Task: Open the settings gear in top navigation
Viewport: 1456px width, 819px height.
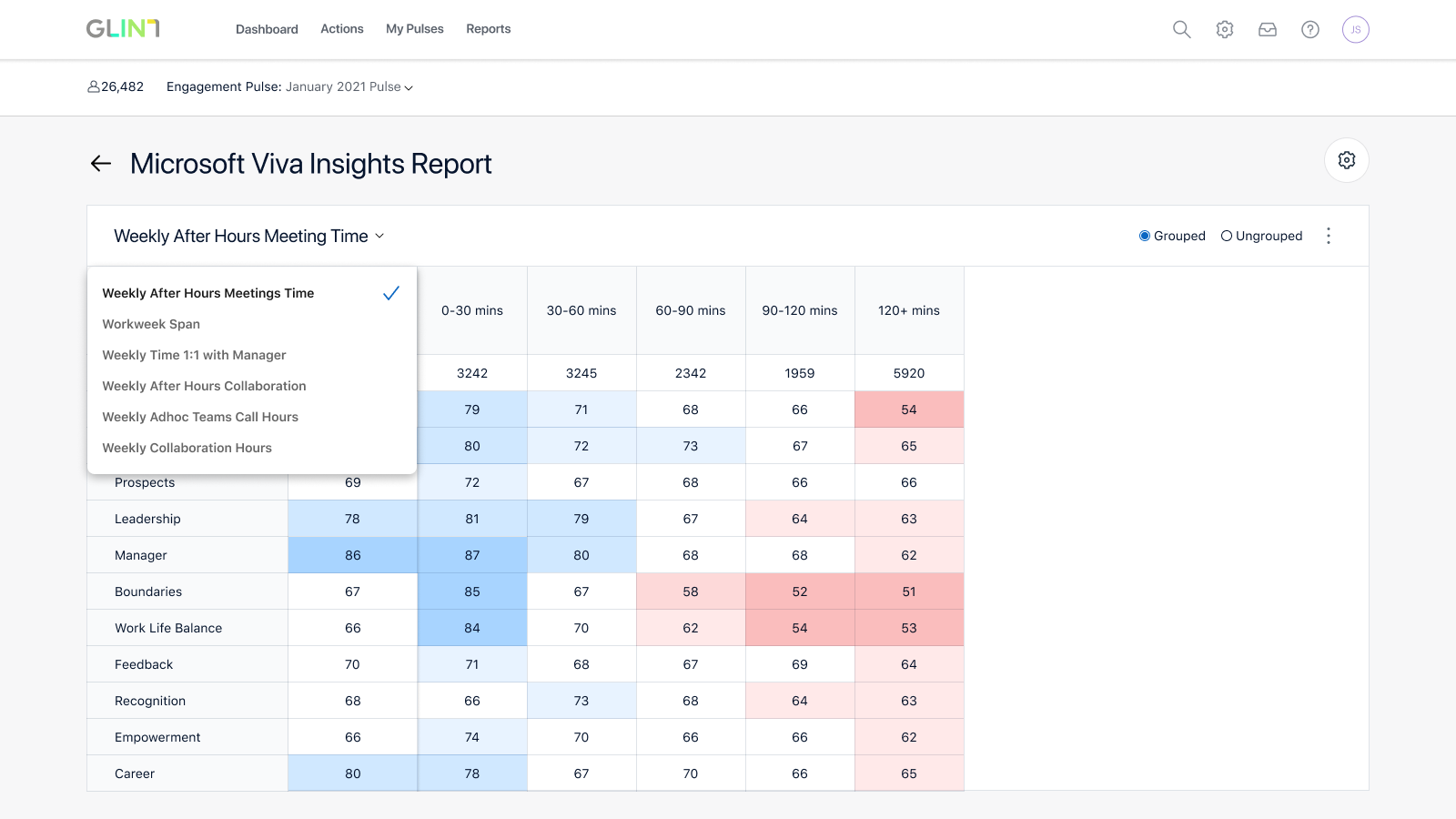Action: (1225, 29)
